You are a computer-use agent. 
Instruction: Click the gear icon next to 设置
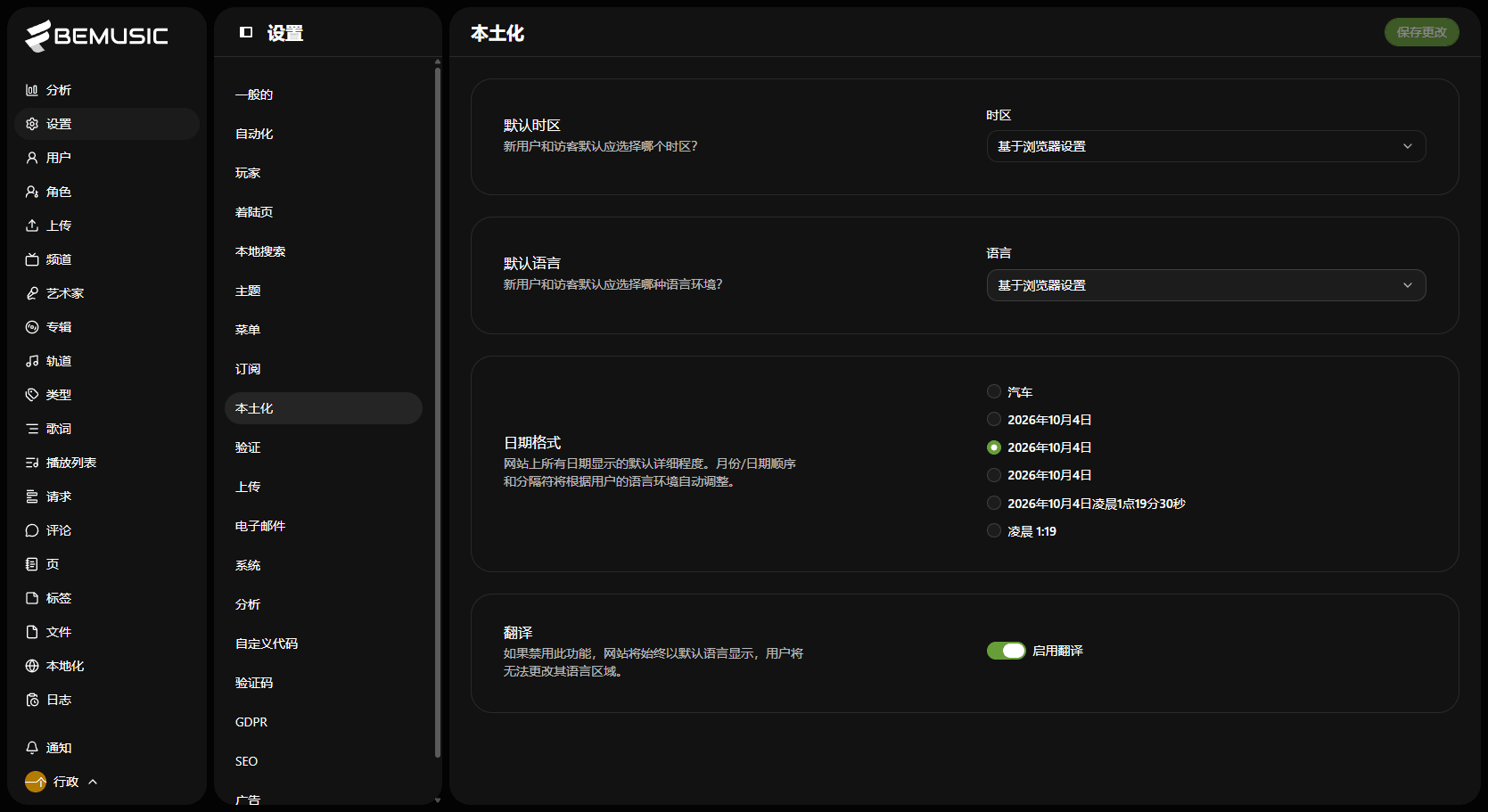[32, 124]
